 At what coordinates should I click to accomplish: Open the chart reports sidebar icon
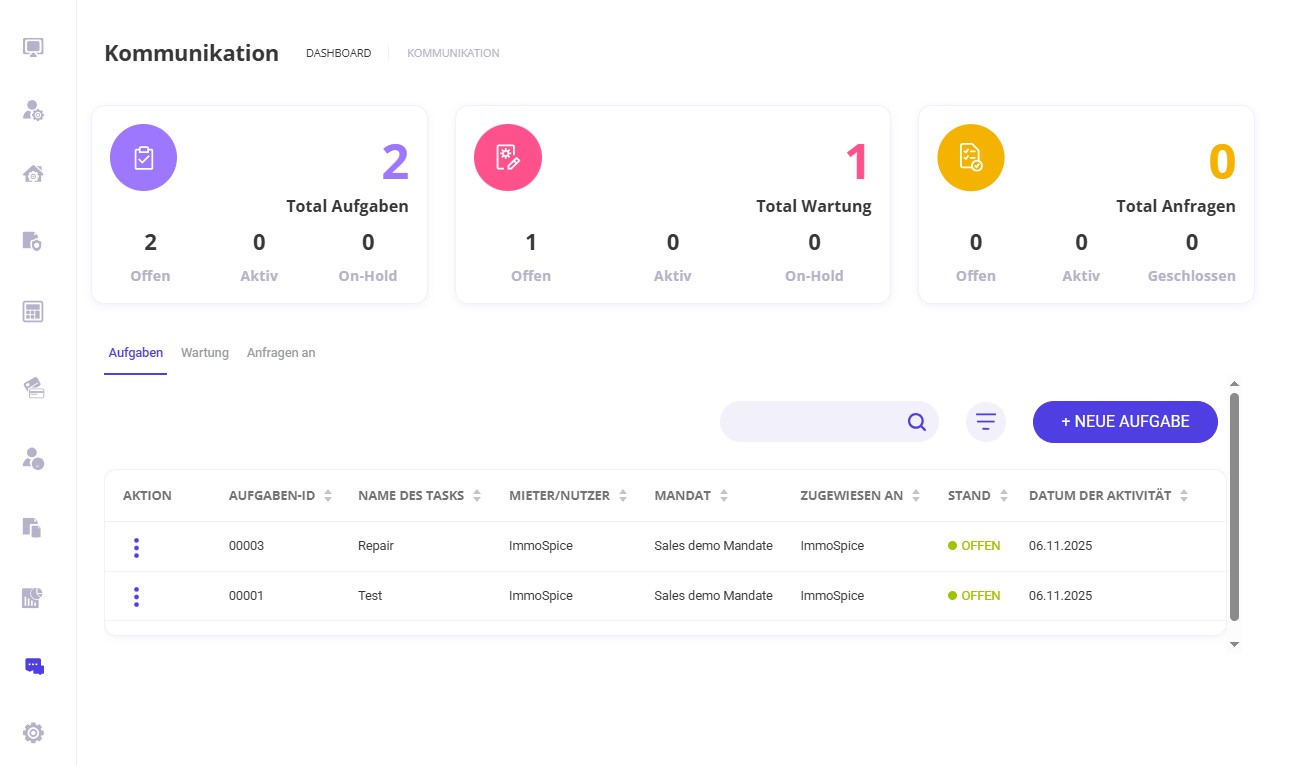34,598
